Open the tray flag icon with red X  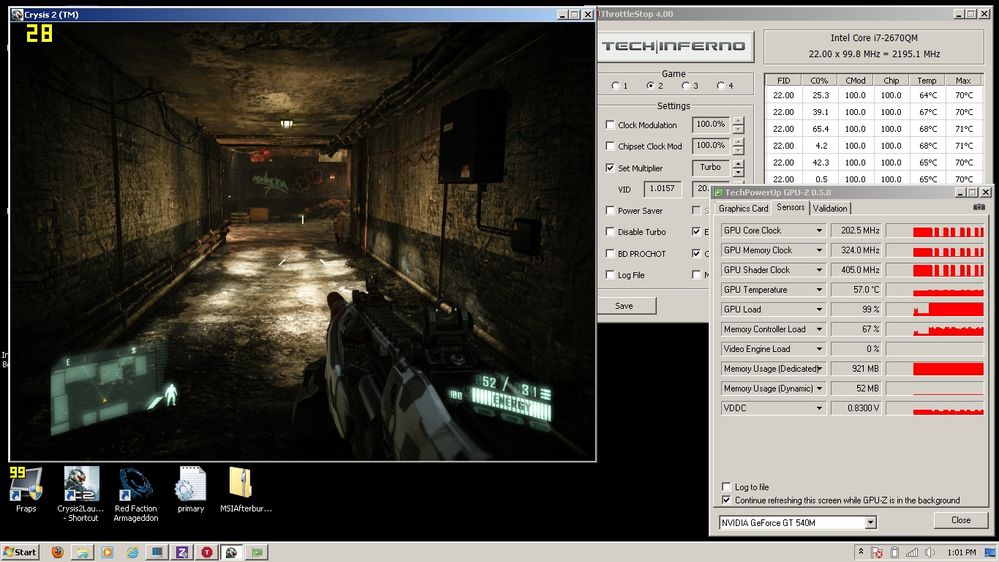877,552
